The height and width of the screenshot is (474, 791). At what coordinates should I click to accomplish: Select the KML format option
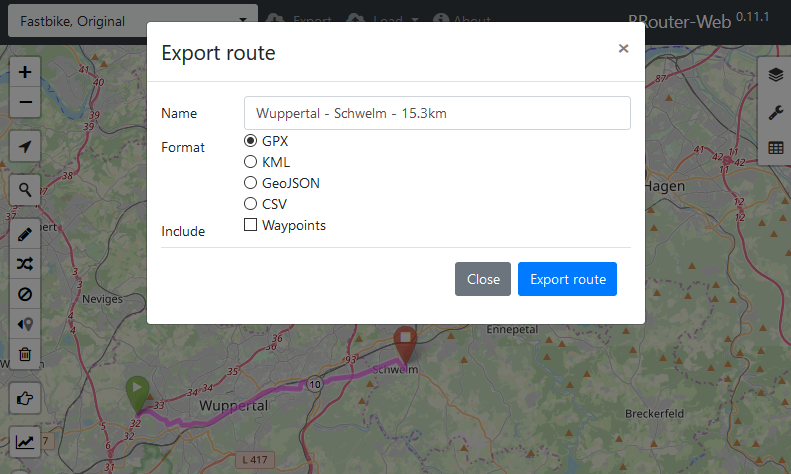point(251,162)
